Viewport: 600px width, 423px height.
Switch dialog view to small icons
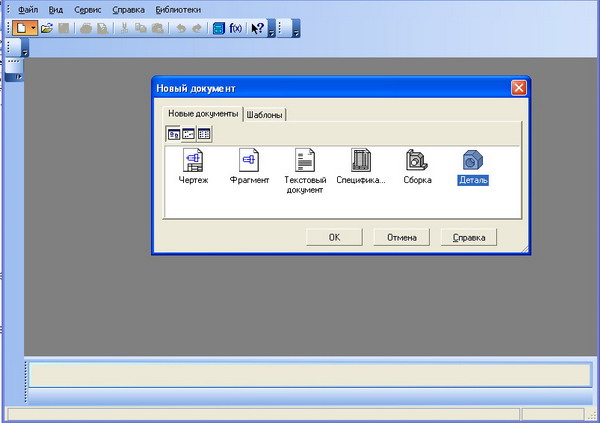pos(188,134)
